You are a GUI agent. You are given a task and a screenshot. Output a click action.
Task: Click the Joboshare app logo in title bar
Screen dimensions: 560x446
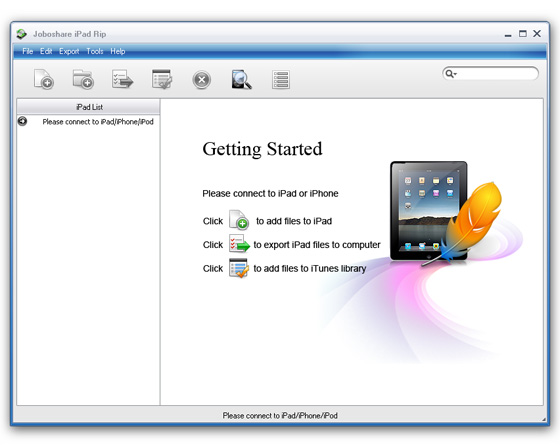pyautogui.click(x=21, y=34)
